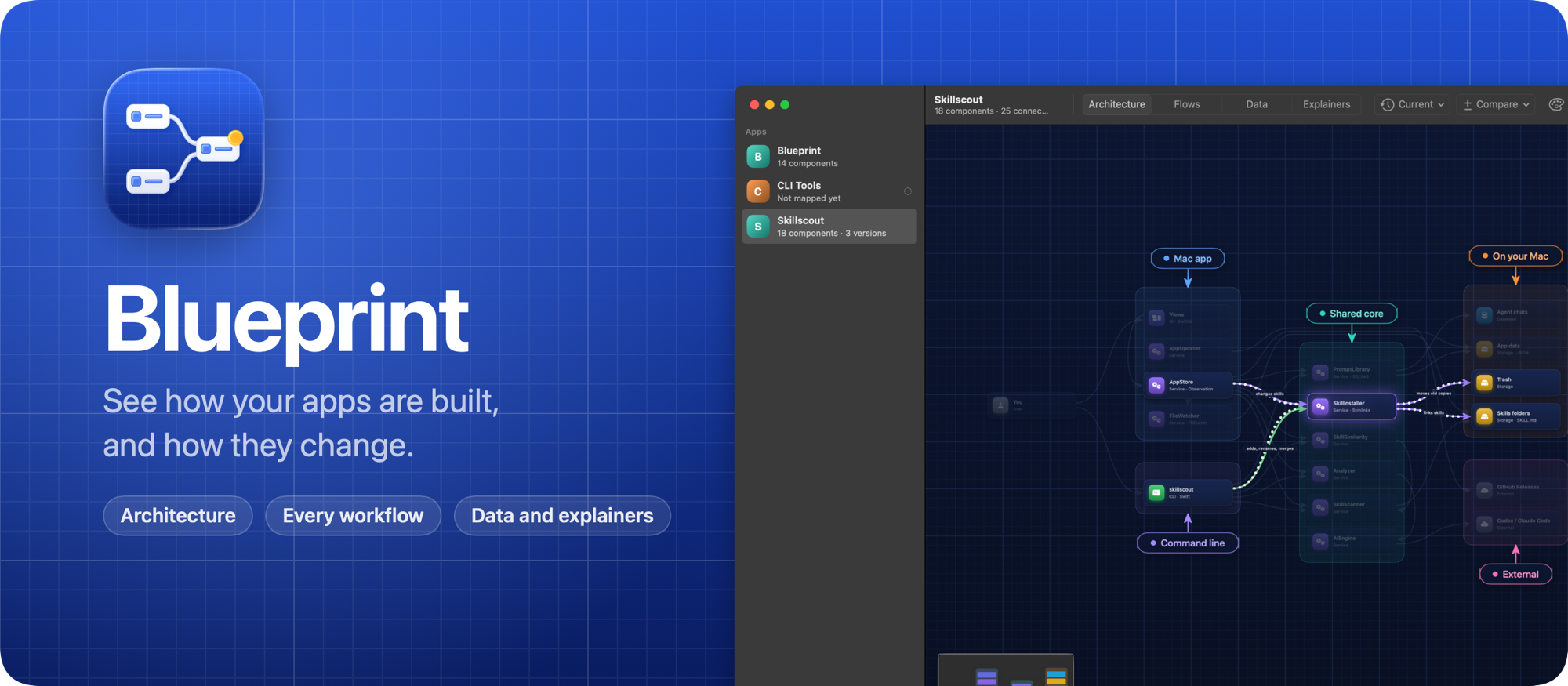Open the Compare dropdown
The height and width of the screenshot is (686, 1568).
(x=1497, y=104)
